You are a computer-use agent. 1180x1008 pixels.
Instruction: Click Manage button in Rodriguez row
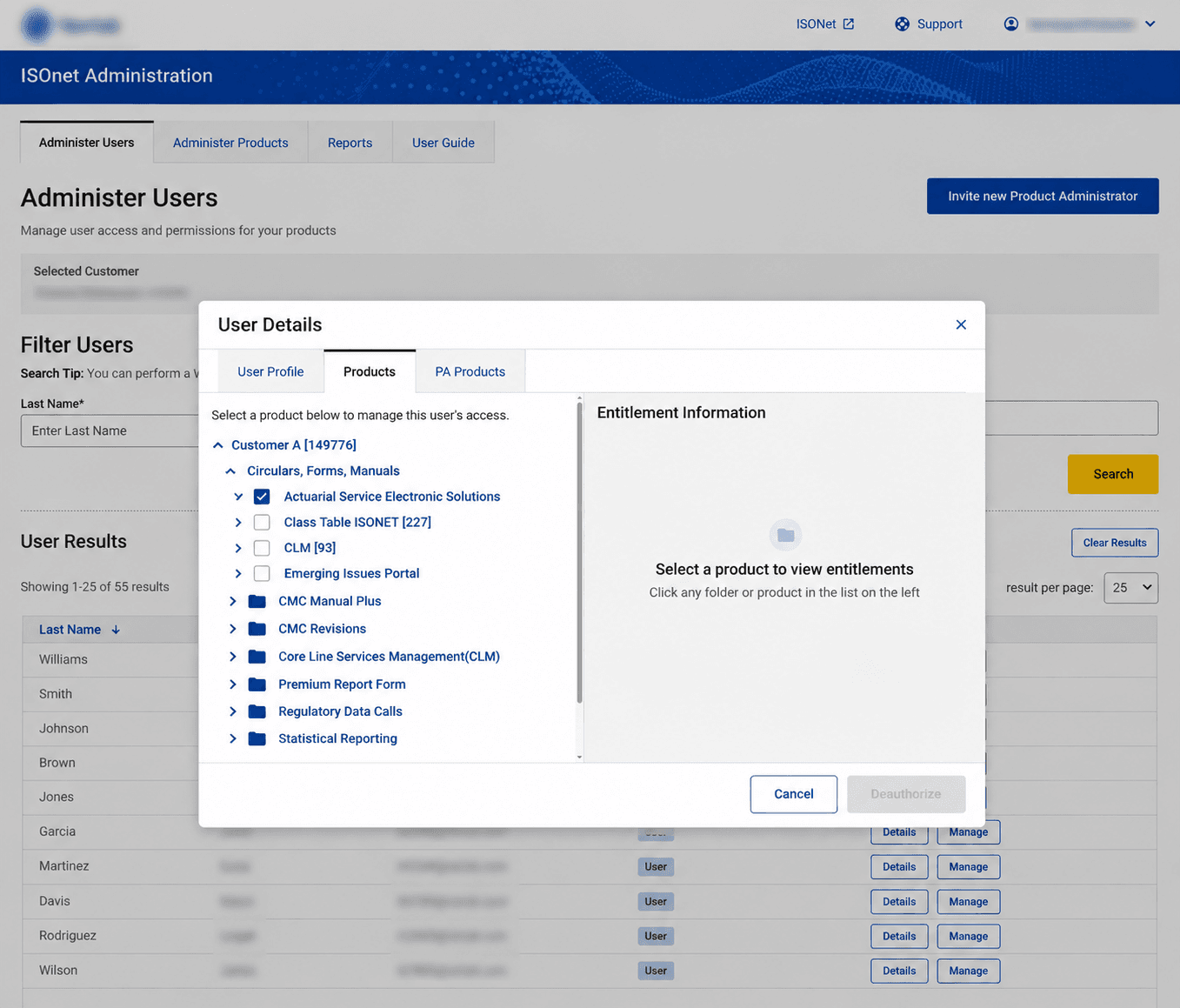(x=969, y=936)
